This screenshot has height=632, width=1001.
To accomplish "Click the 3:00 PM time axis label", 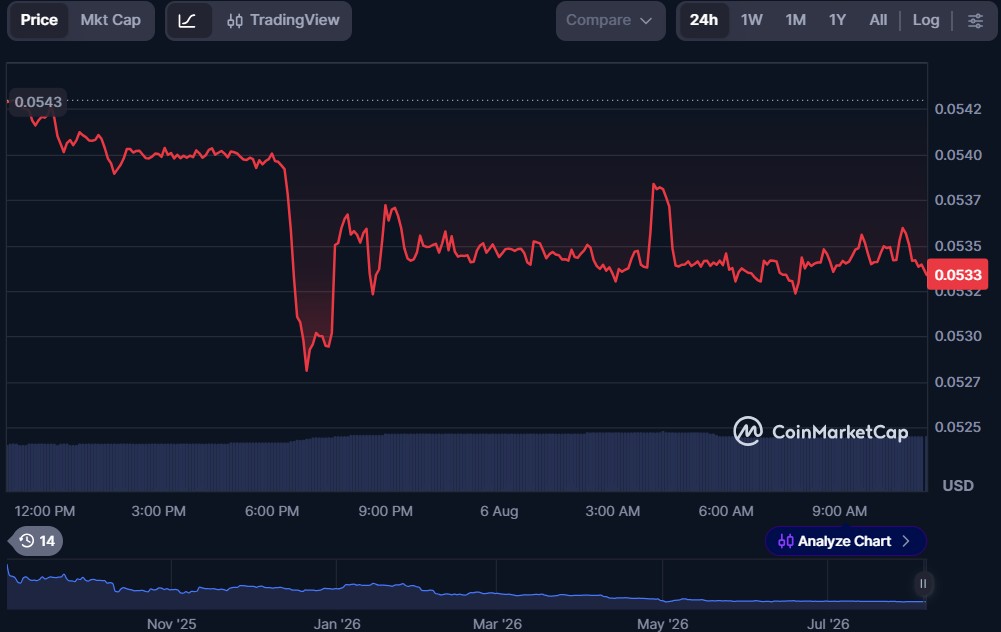I will (158, 511).
